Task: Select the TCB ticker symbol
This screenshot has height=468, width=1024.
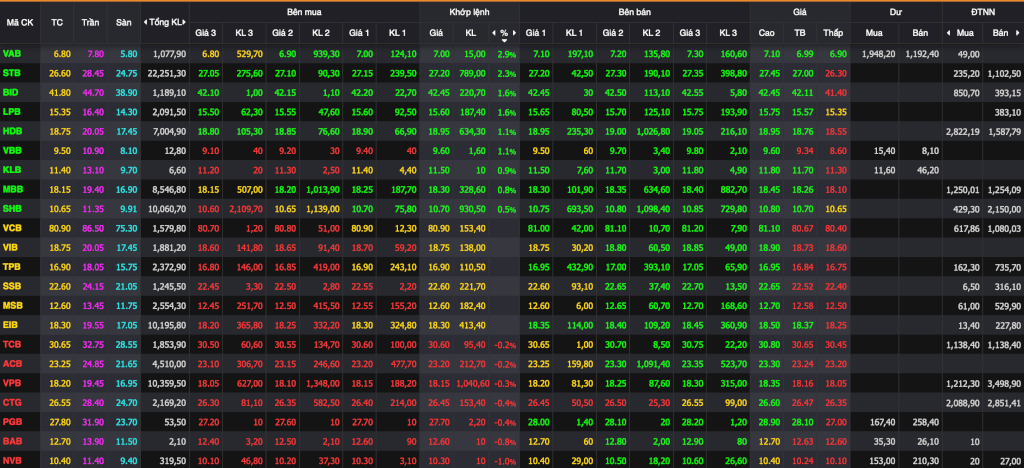Action: click(11, 345)
